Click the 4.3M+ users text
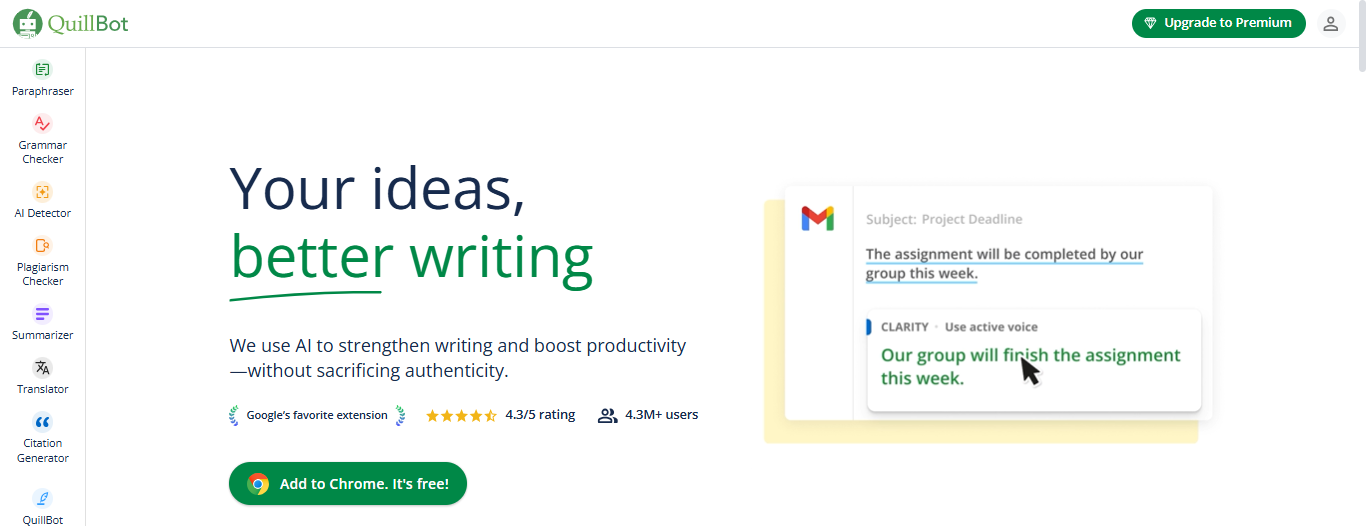1366x526 pixels. click(x=661, y=415)
